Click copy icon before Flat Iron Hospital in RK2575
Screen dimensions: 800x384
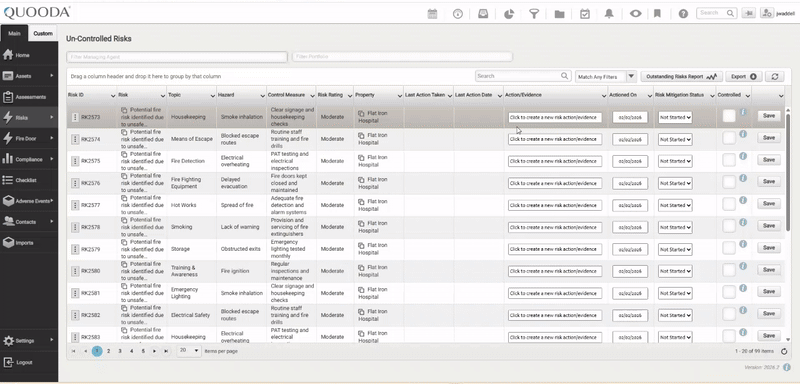(x=361, y=158)
